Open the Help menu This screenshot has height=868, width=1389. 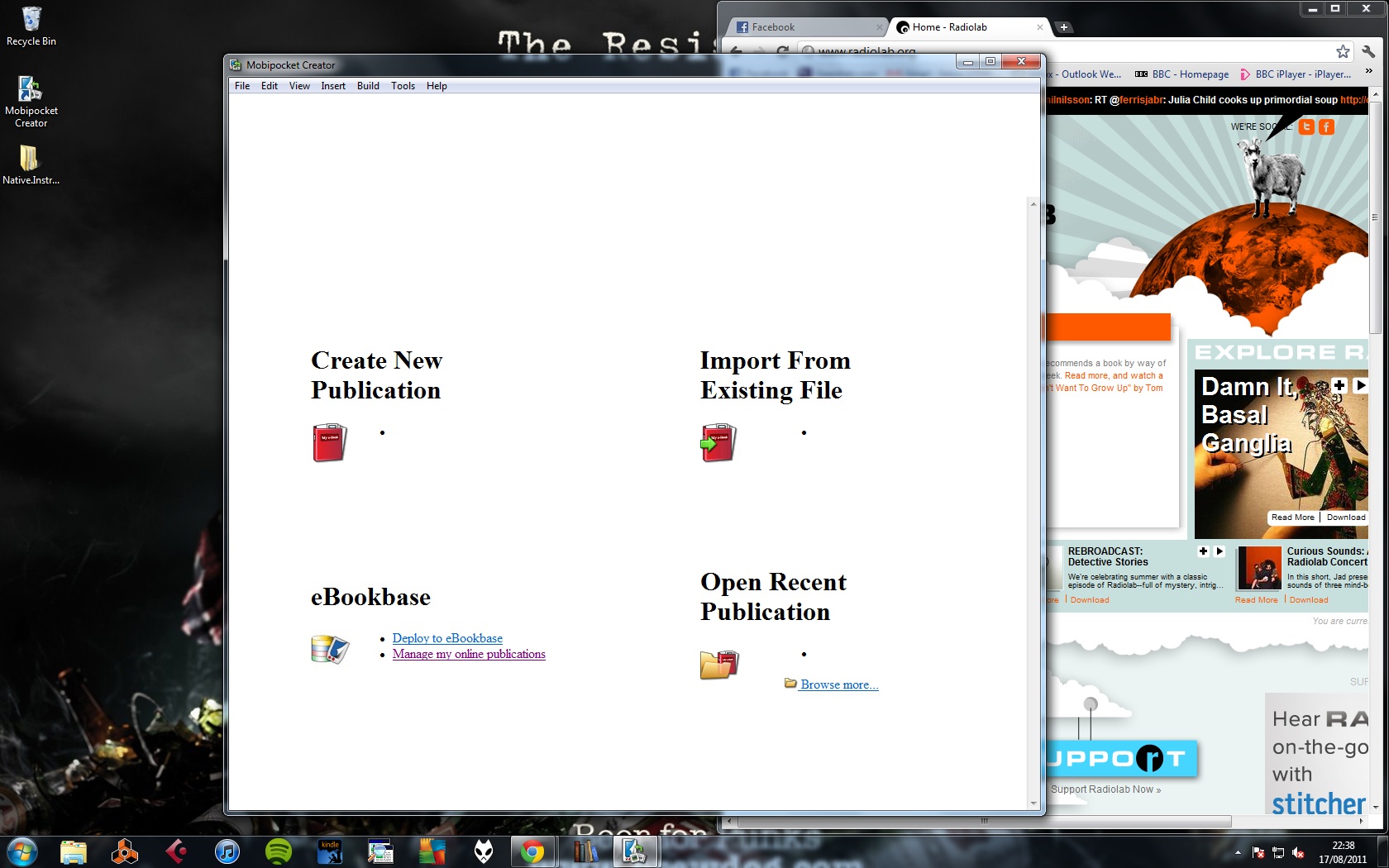(x=437, y=86)
